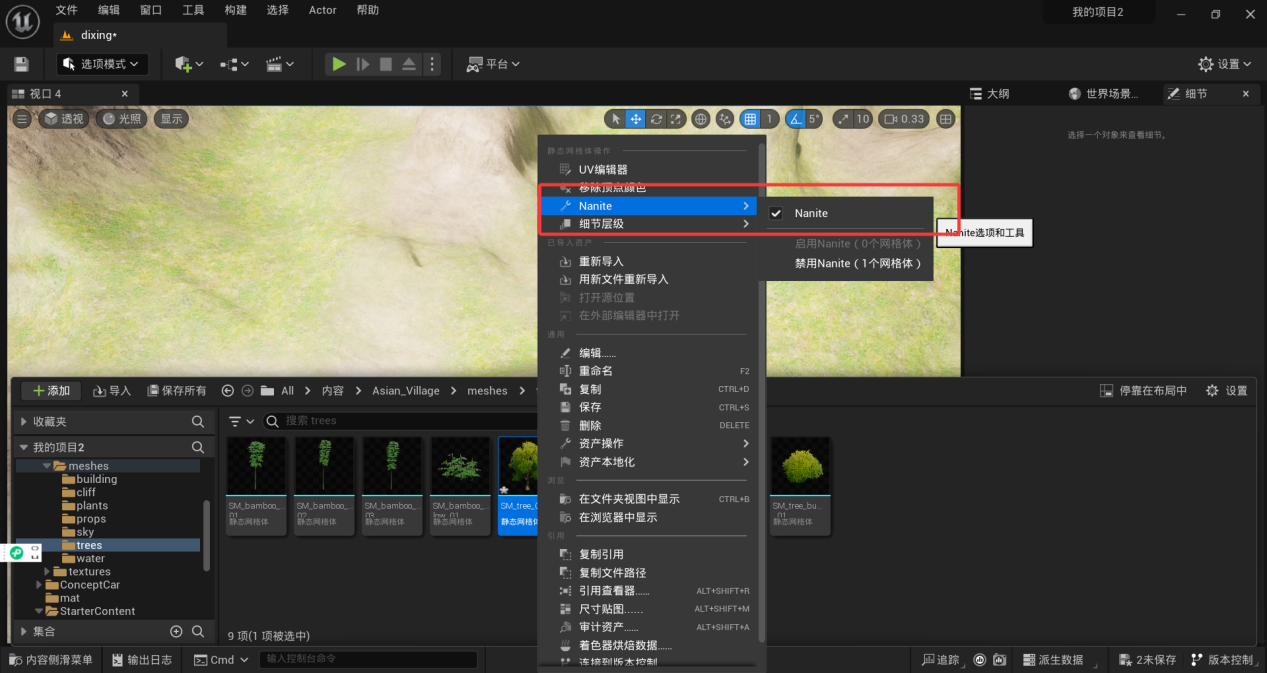This screenshot has height=673, width=1267.
Task: Click the viewport layout maximize grid icon
Action: [946, 119]
